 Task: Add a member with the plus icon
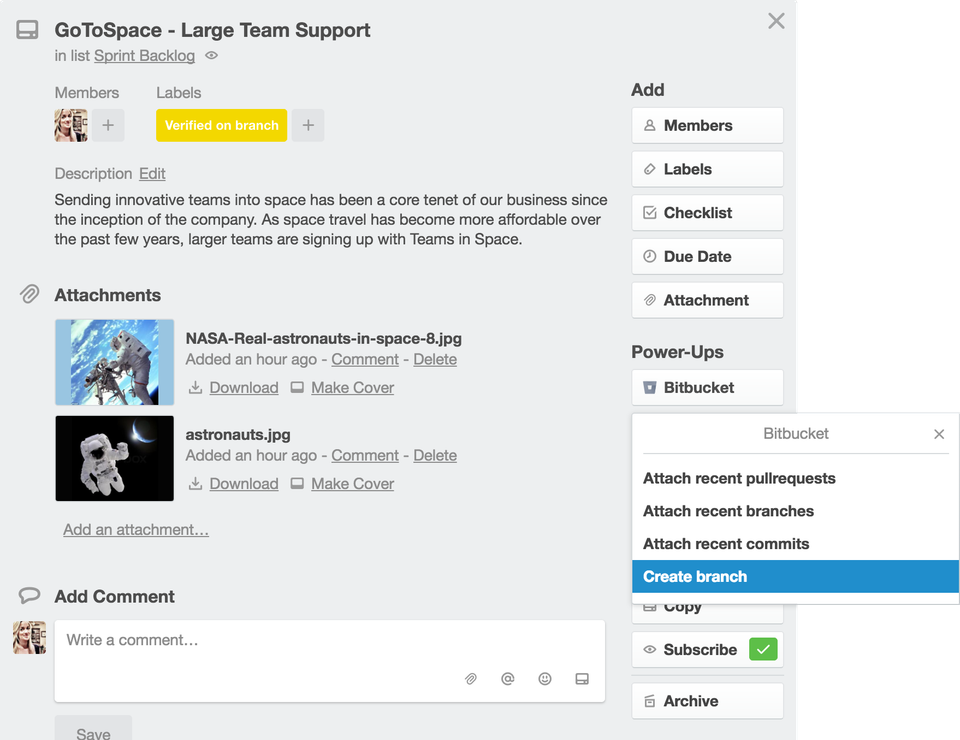(x=108, y=126)
